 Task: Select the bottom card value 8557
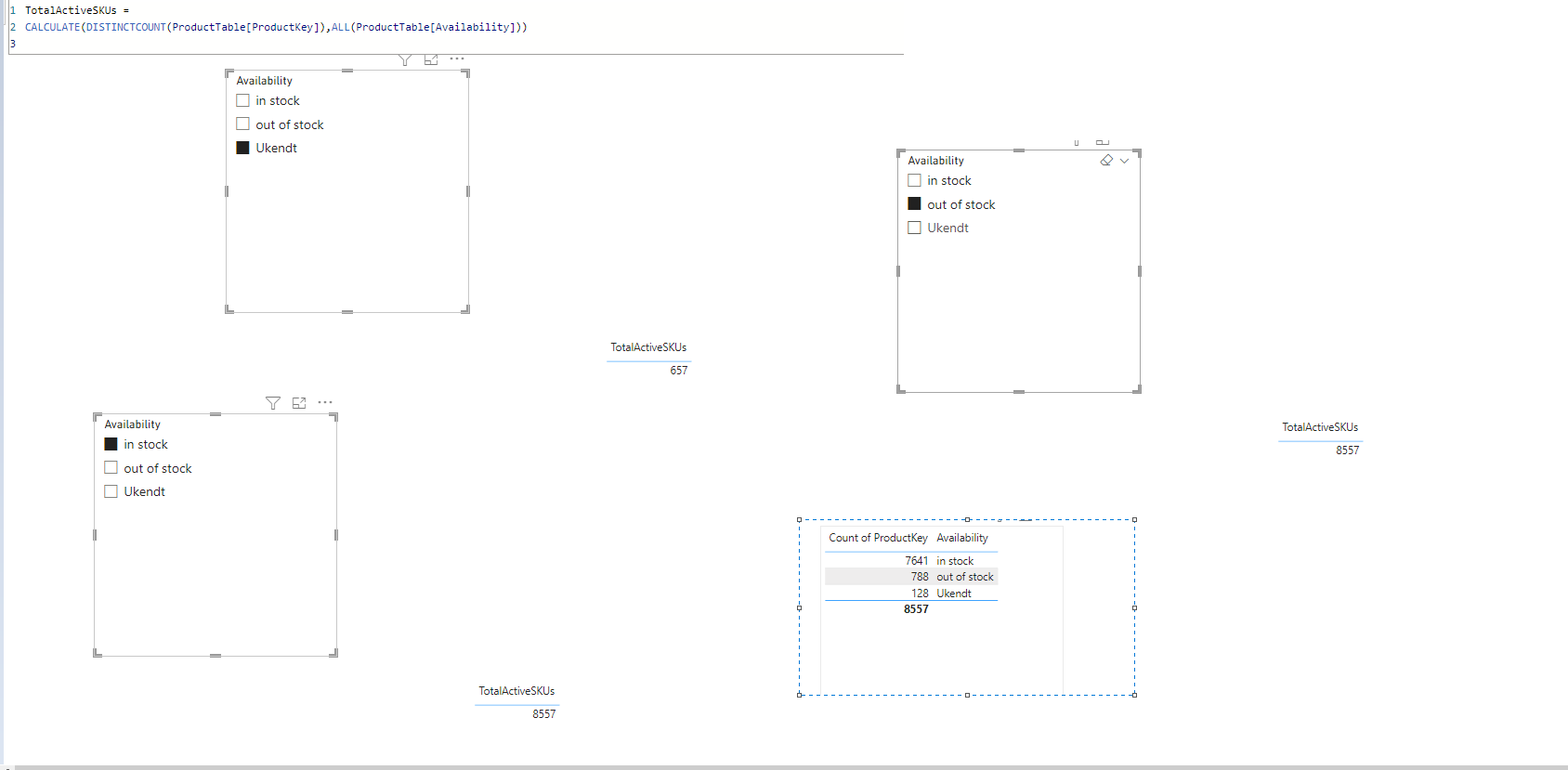543,714
